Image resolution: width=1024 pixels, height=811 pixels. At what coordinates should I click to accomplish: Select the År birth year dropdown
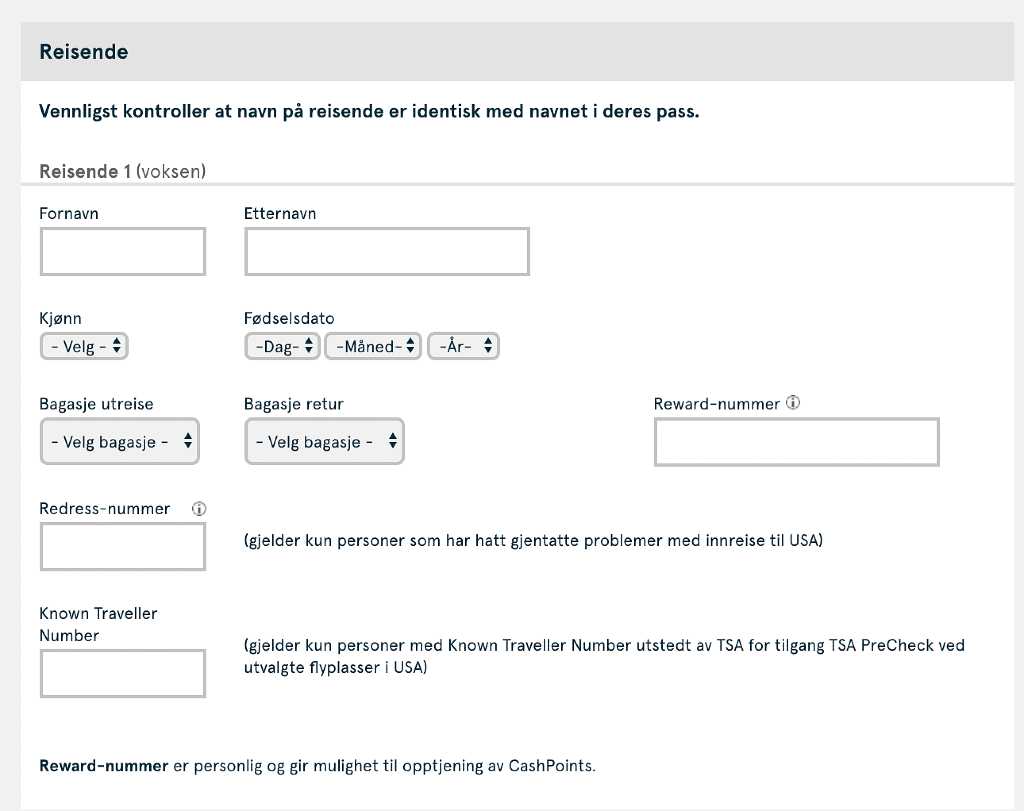pyautogui.click(x=463, y=347)
